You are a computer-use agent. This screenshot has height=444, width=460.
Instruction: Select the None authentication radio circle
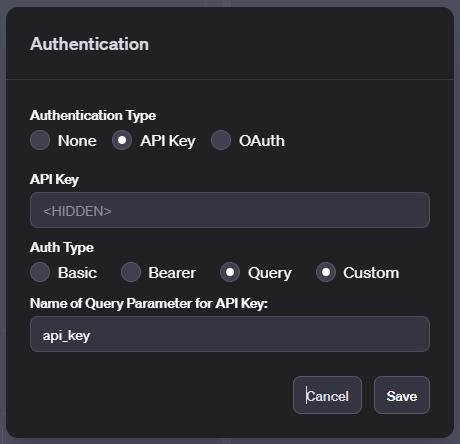tap(40, 140)
